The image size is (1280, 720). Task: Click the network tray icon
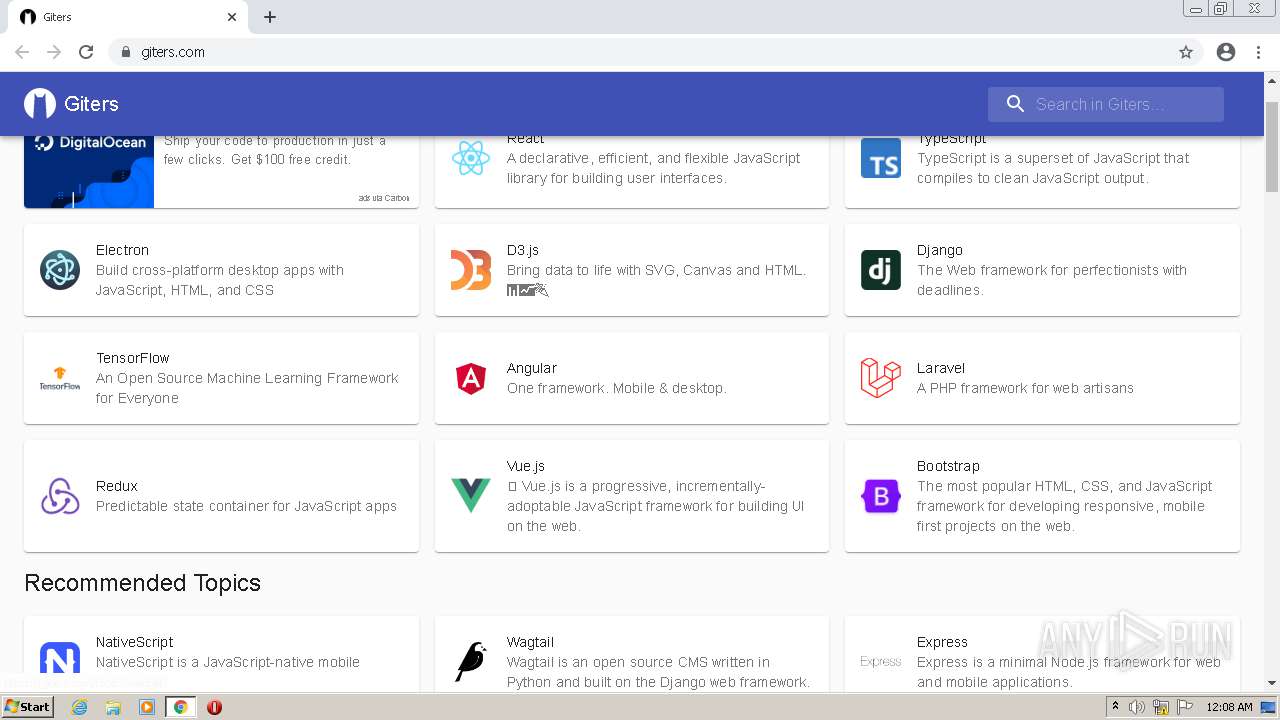1161,707
